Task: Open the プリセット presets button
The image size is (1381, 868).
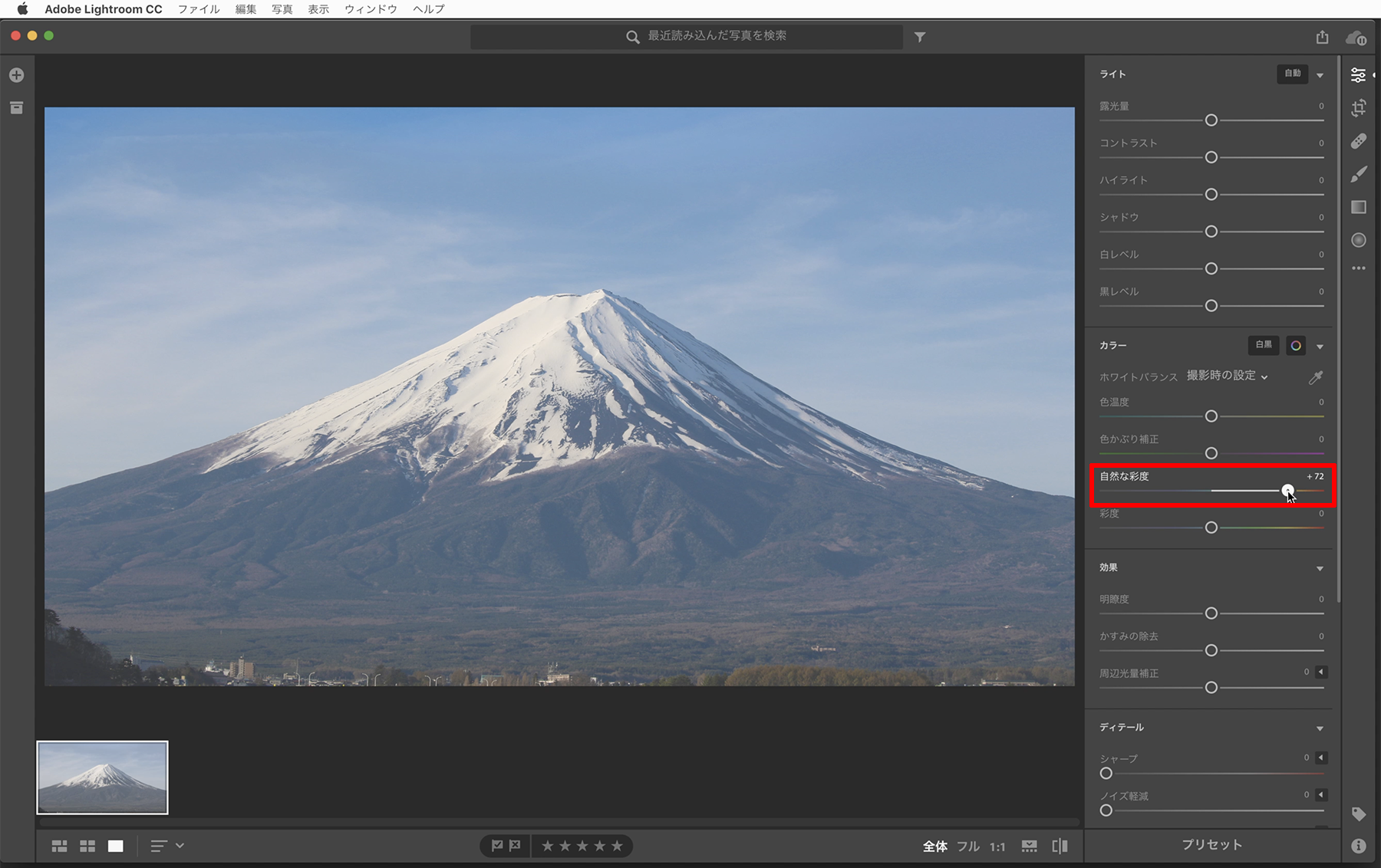Action: pos(1211,845)
